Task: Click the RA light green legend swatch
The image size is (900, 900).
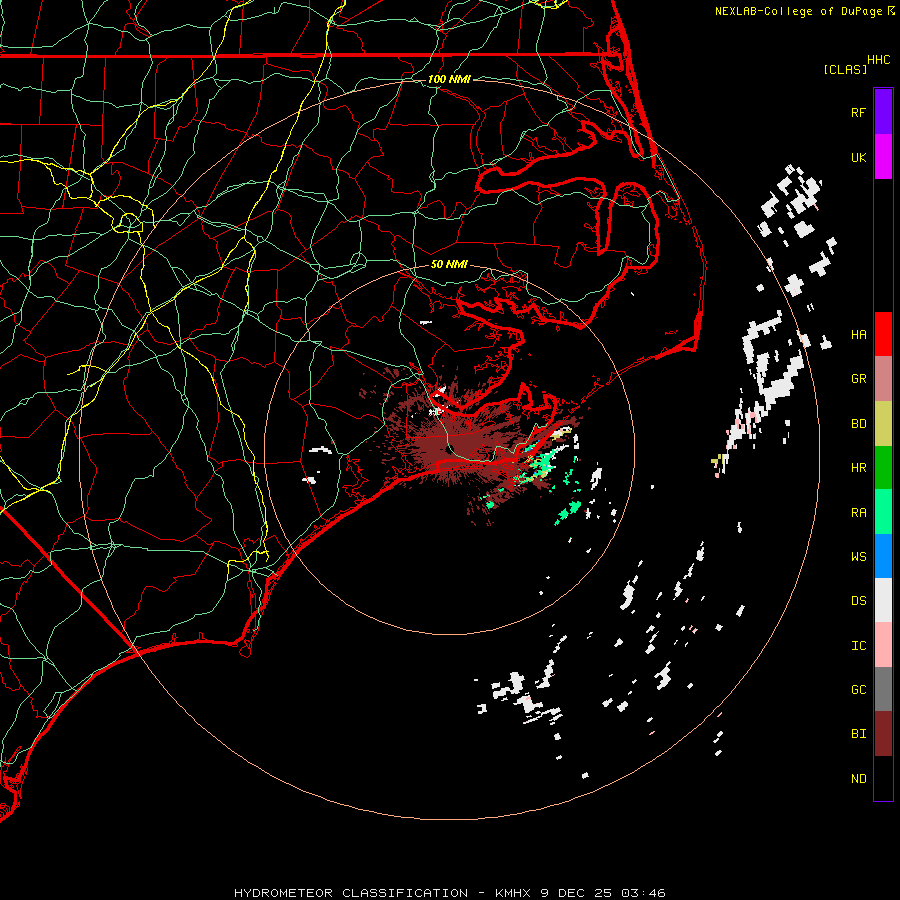Action: click(x=883, y=512)
